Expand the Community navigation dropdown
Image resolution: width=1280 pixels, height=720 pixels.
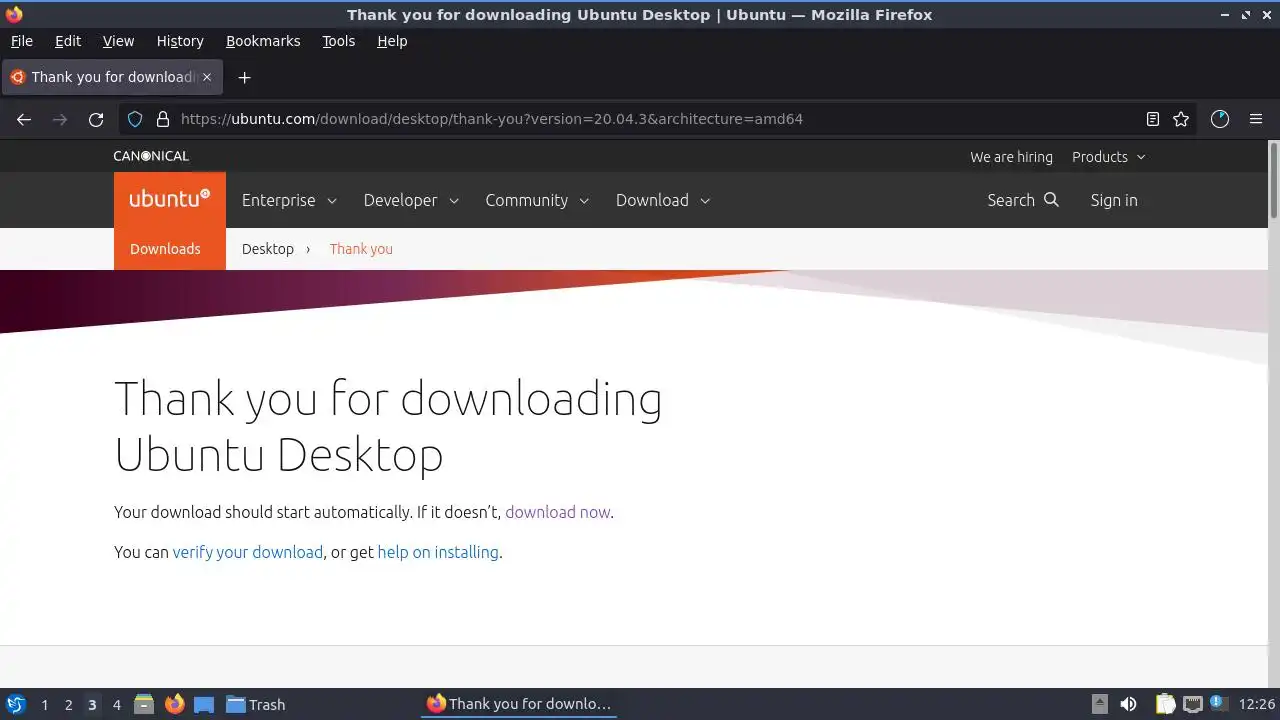click(537, 200)
